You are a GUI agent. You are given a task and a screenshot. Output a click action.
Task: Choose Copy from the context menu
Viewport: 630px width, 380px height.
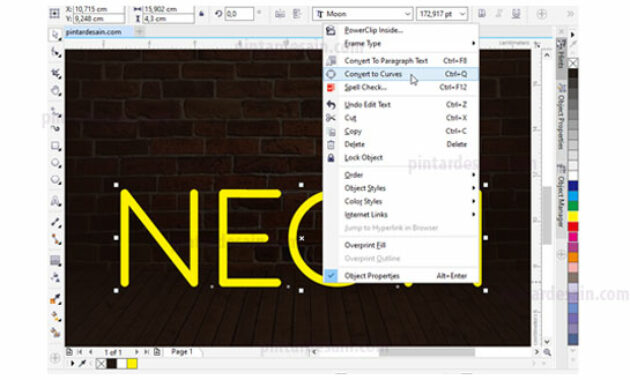click(x=401, y=131)
